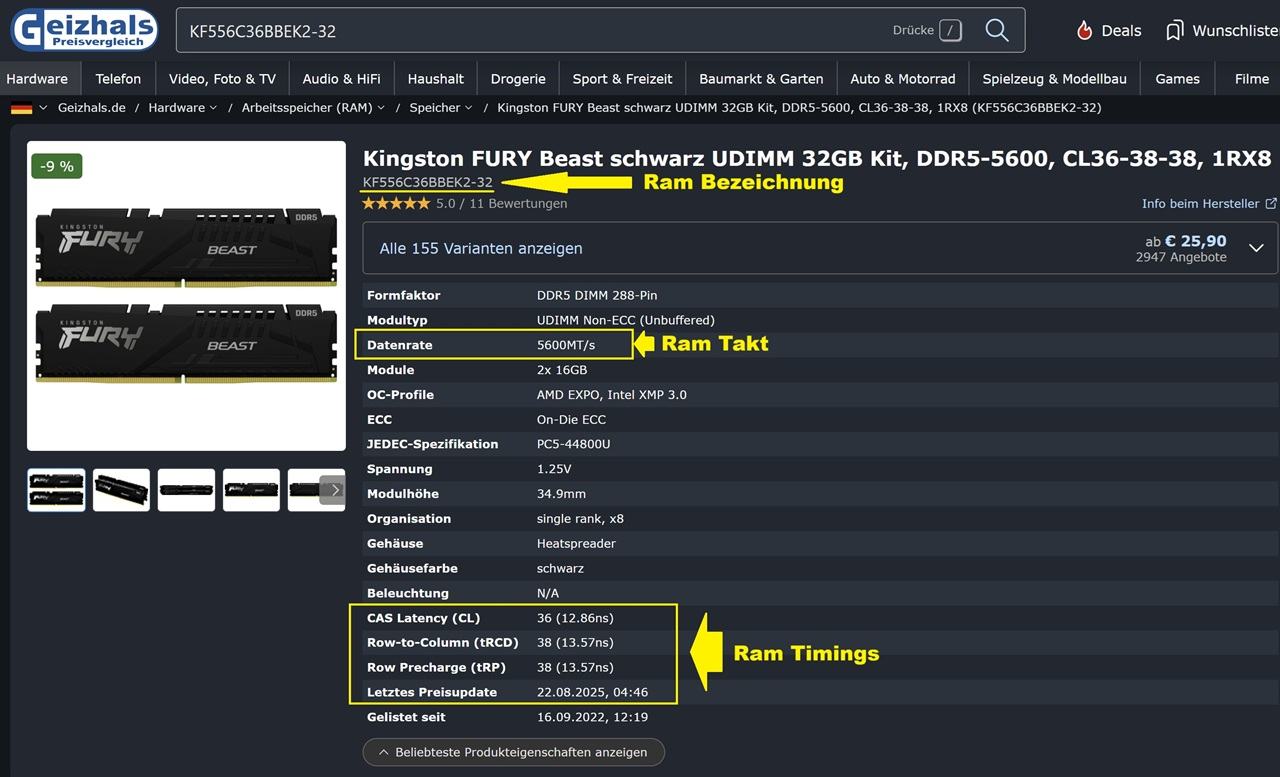
Task: Expand Alle 155 Varianten anzeigen
Action: click(x=481, y=248)
